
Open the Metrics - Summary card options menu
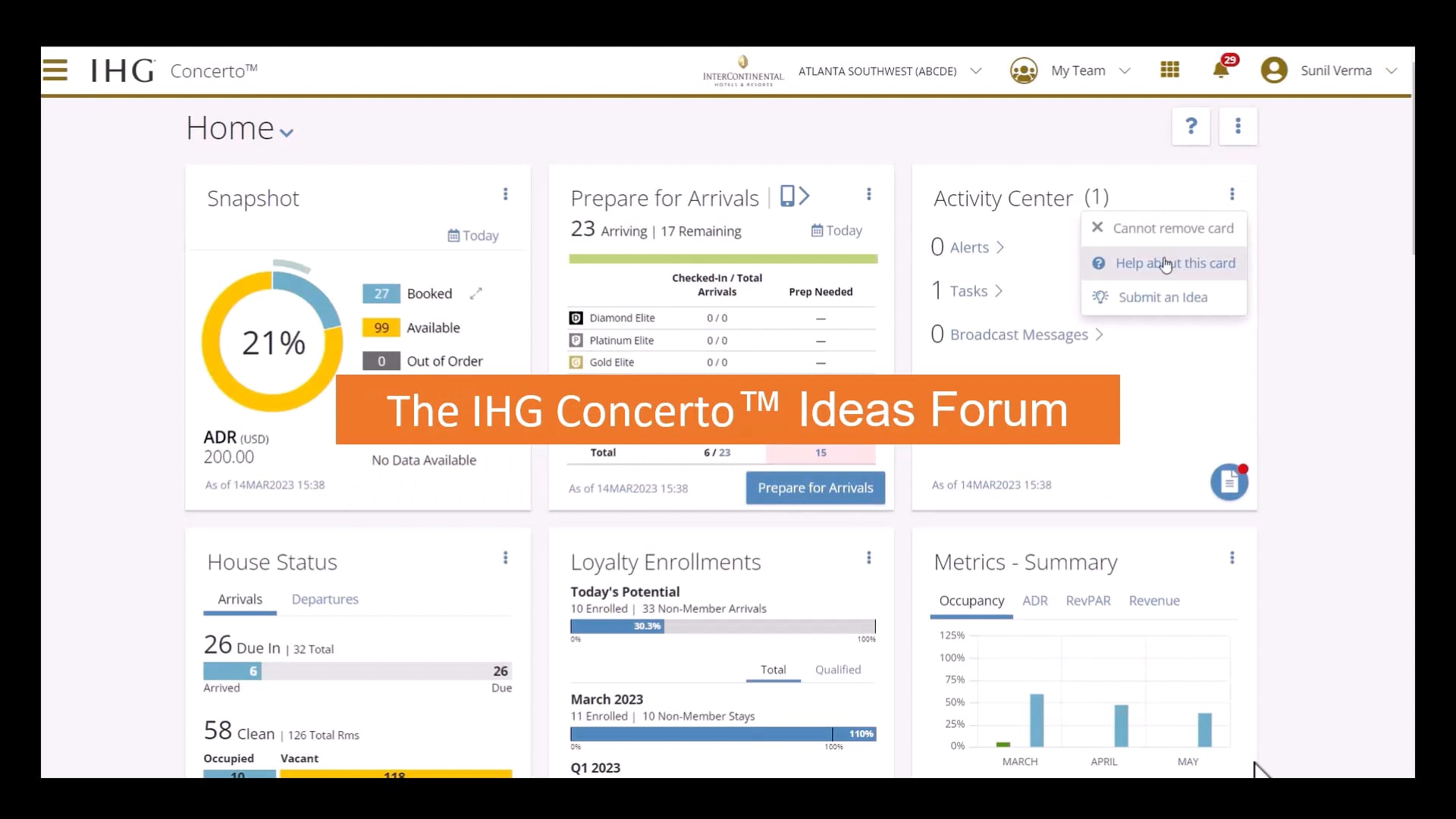(1232, 558)
